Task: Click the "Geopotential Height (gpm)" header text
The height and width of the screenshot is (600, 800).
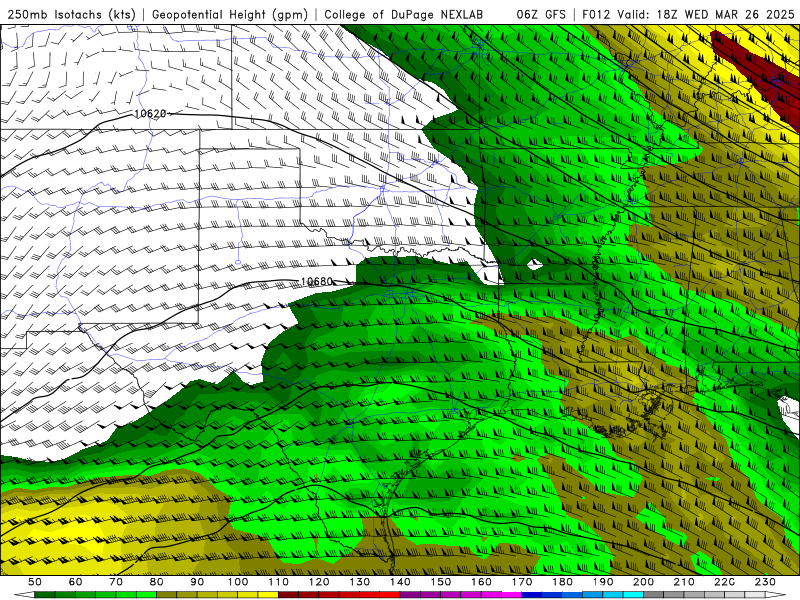Action: coord(230,15)
